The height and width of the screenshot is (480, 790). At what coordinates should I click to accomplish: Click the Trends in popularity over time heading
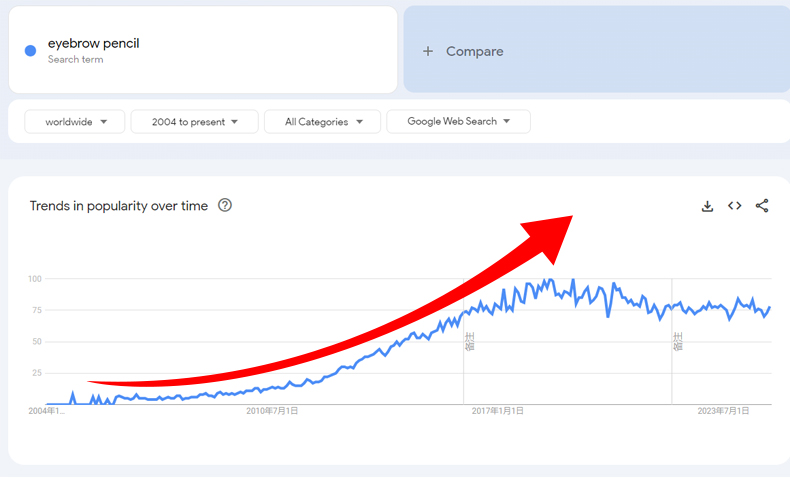119,206
